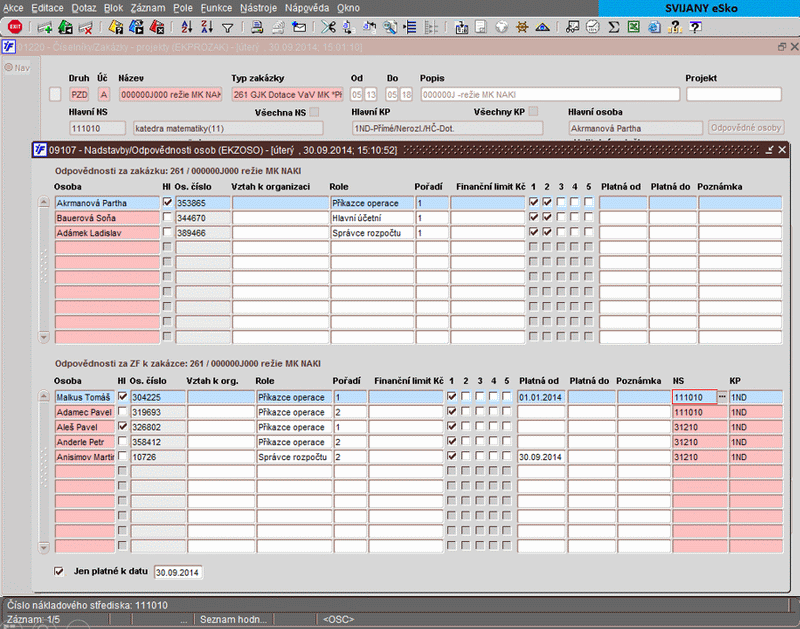Select the Bauerová Soňa person row
Image resolution: width=800 pixels, height=629 pixels.
coord(105,217)
